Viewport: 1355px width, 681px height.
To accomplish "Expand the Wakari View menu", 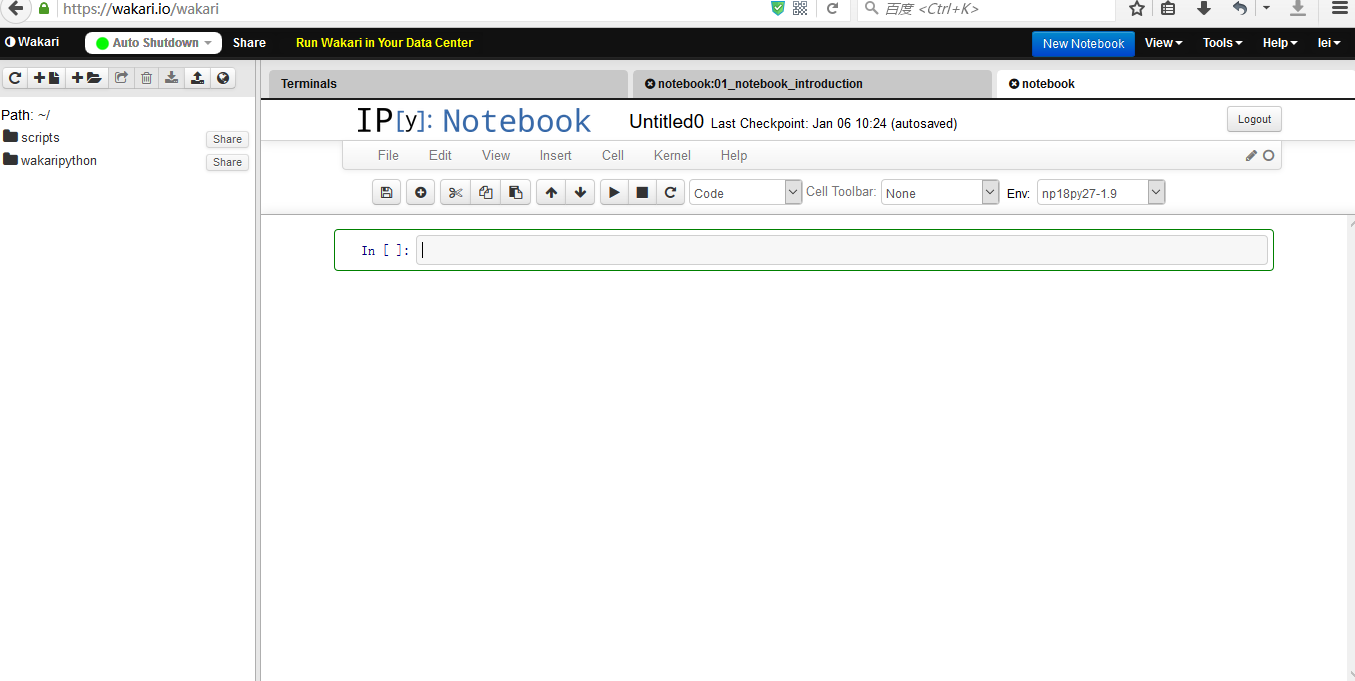I will [x=1163, y=43].
